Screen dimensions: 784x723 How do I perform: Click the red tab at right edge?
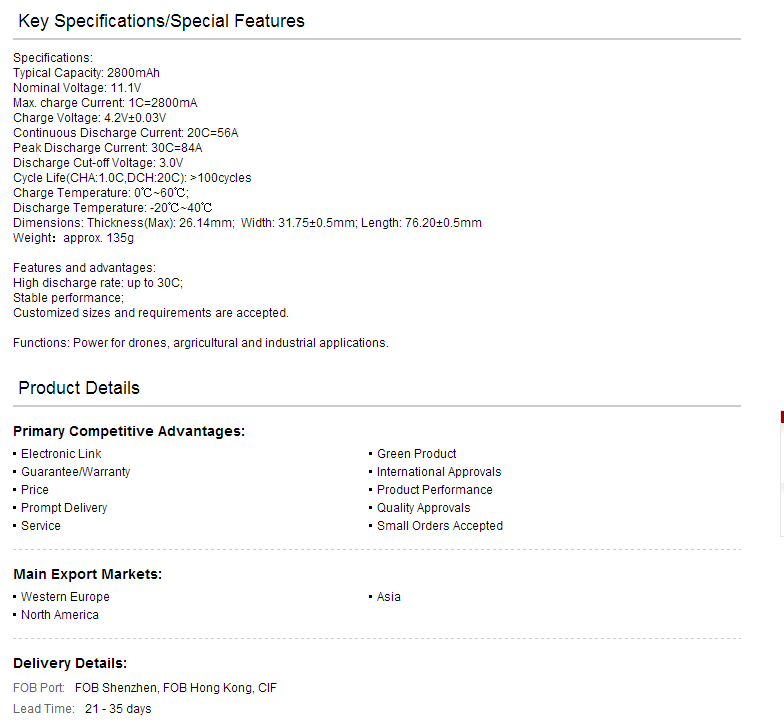coord(782,417)
